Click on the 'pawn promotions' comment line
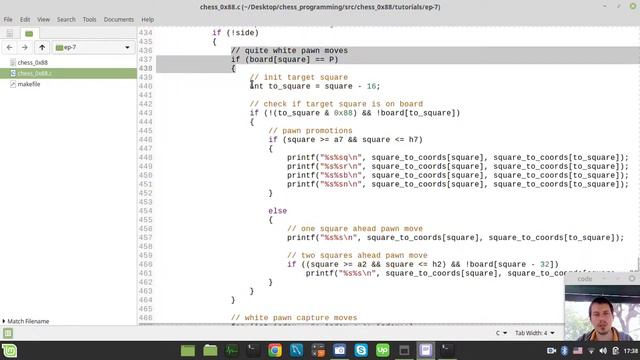 click(x=310, y=131)
